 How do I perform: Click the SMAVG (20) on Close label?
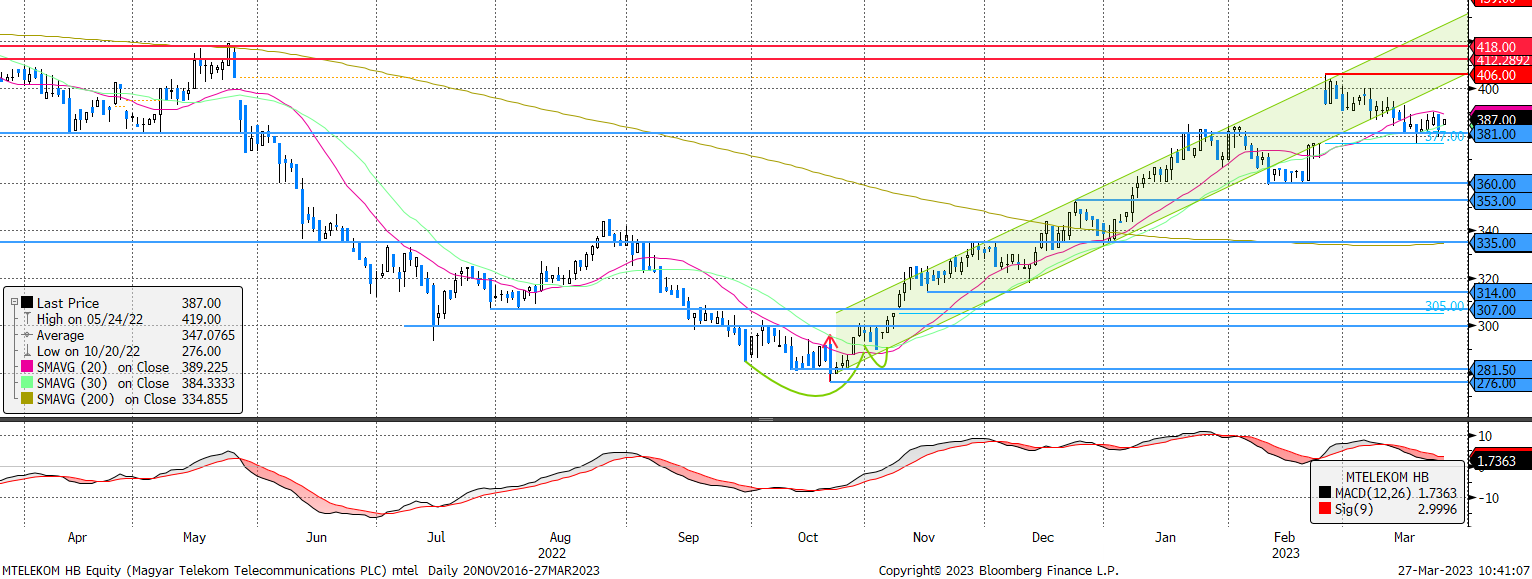(103, 366)
